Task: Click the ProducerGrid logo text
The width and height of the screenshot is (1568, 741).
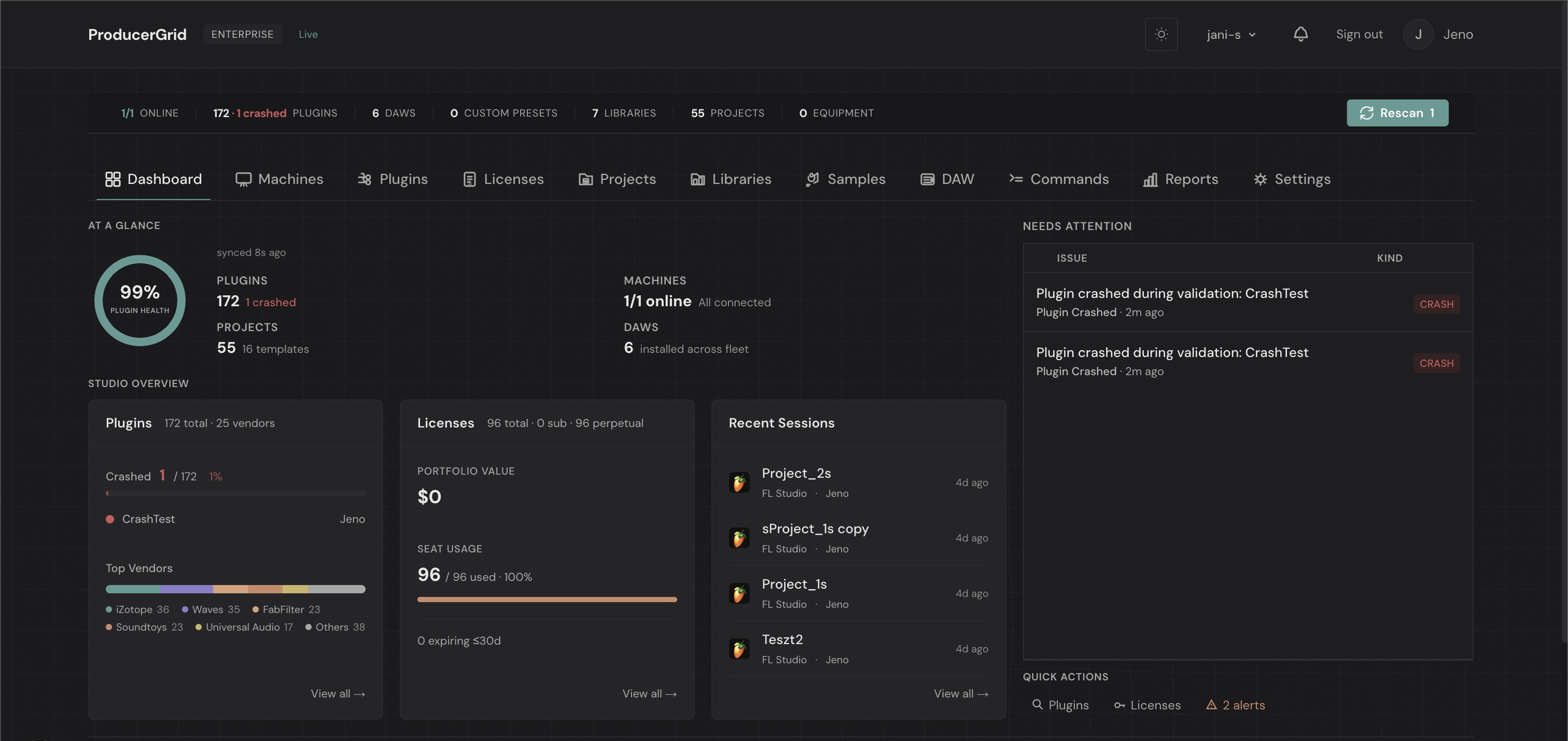Action: point(137,34)
